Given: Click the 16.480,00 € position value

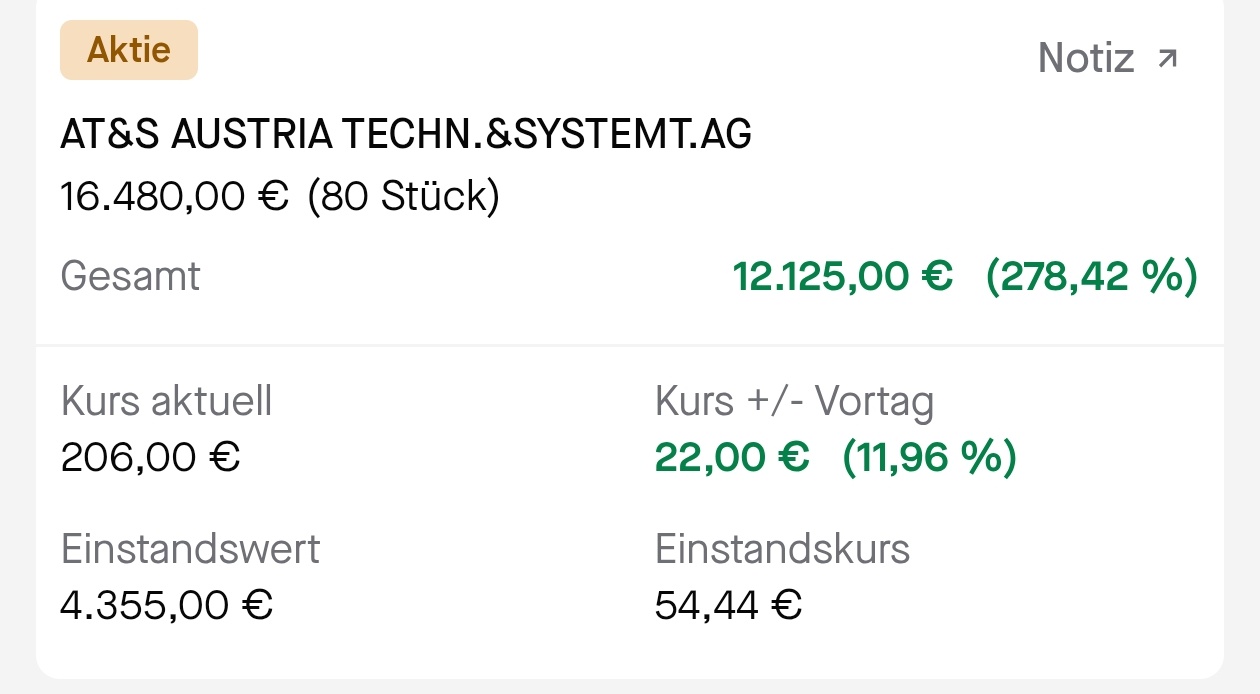Looking at the screenshot, I should tap(175, 196).
